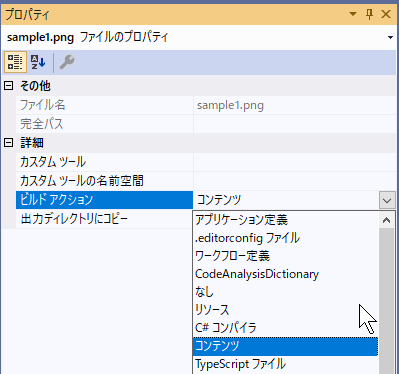Select the ファイル名 property row
Screen dimensions: 399x374
tap(104, 105)
